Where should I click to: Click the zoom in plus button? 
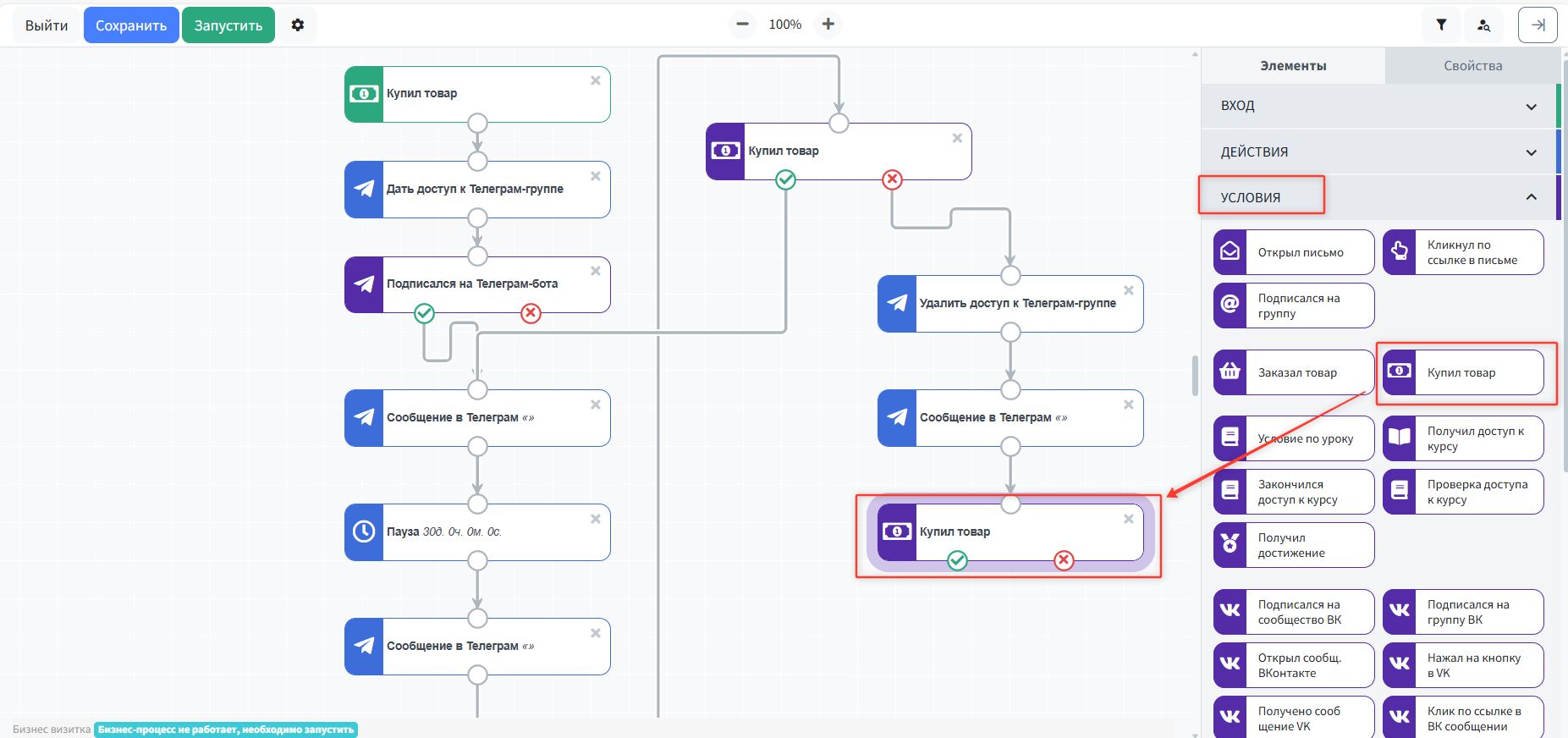coord(828,25)
